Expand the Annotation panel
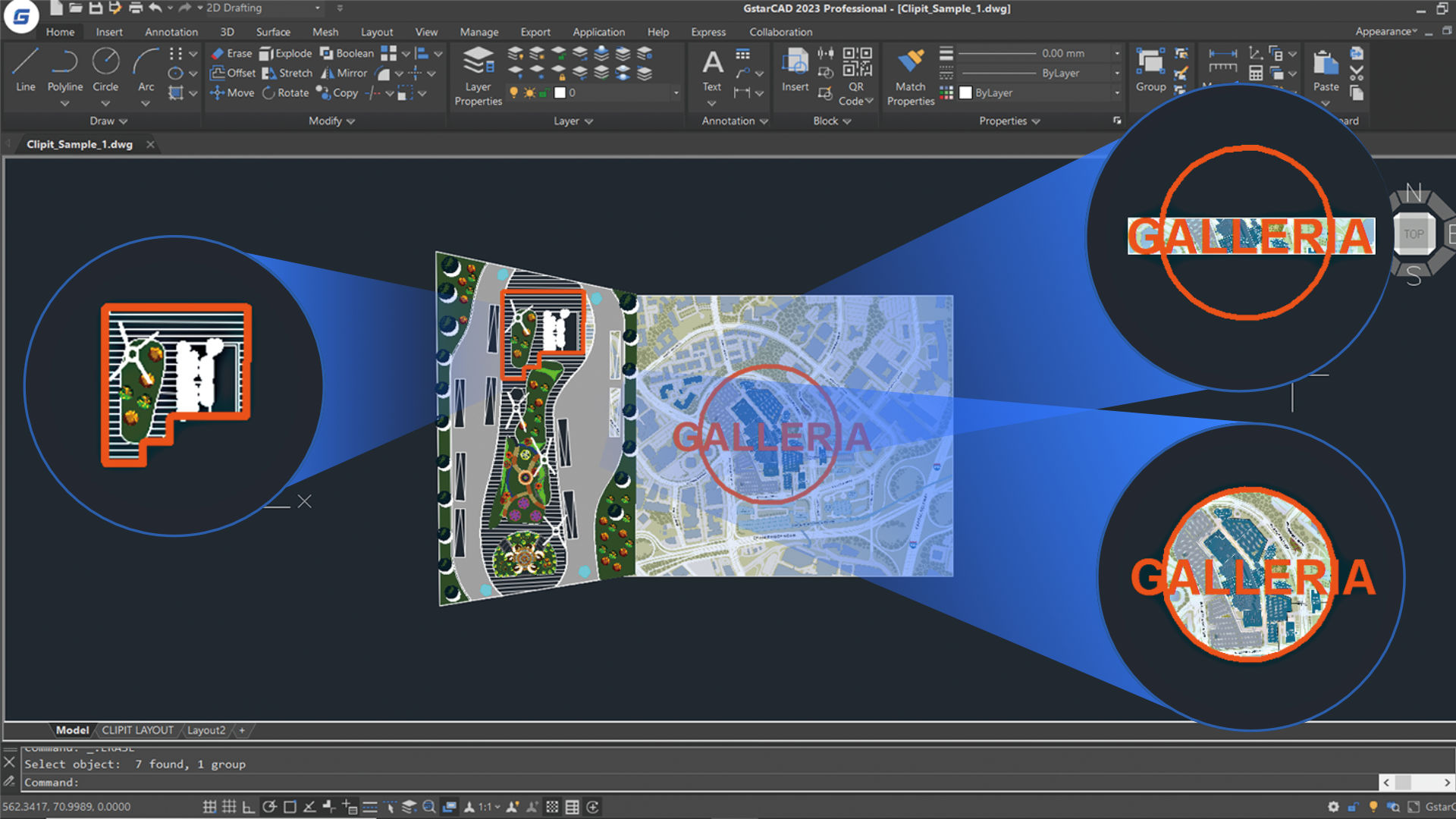 point(735,121)
